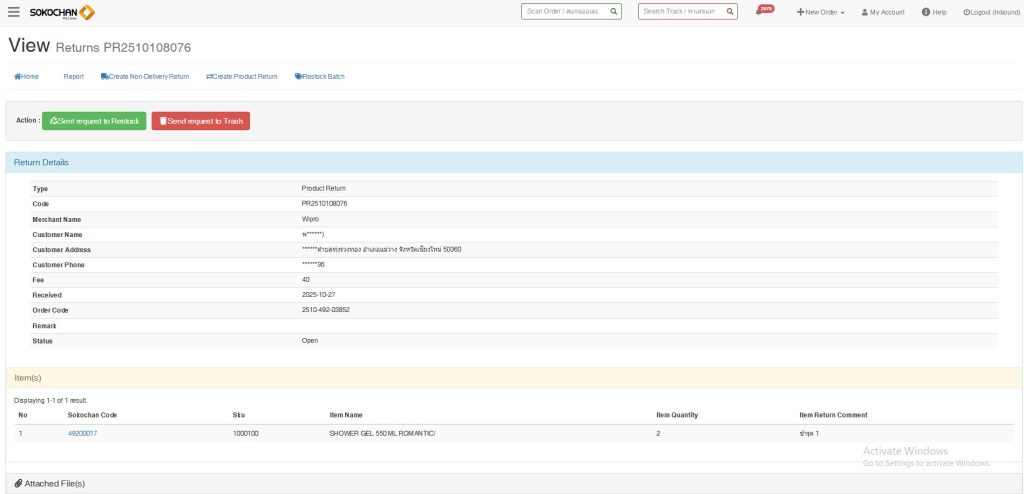Click the Scan Order search magnifier icon
The image size is (1024, 494).
(614, 12)
